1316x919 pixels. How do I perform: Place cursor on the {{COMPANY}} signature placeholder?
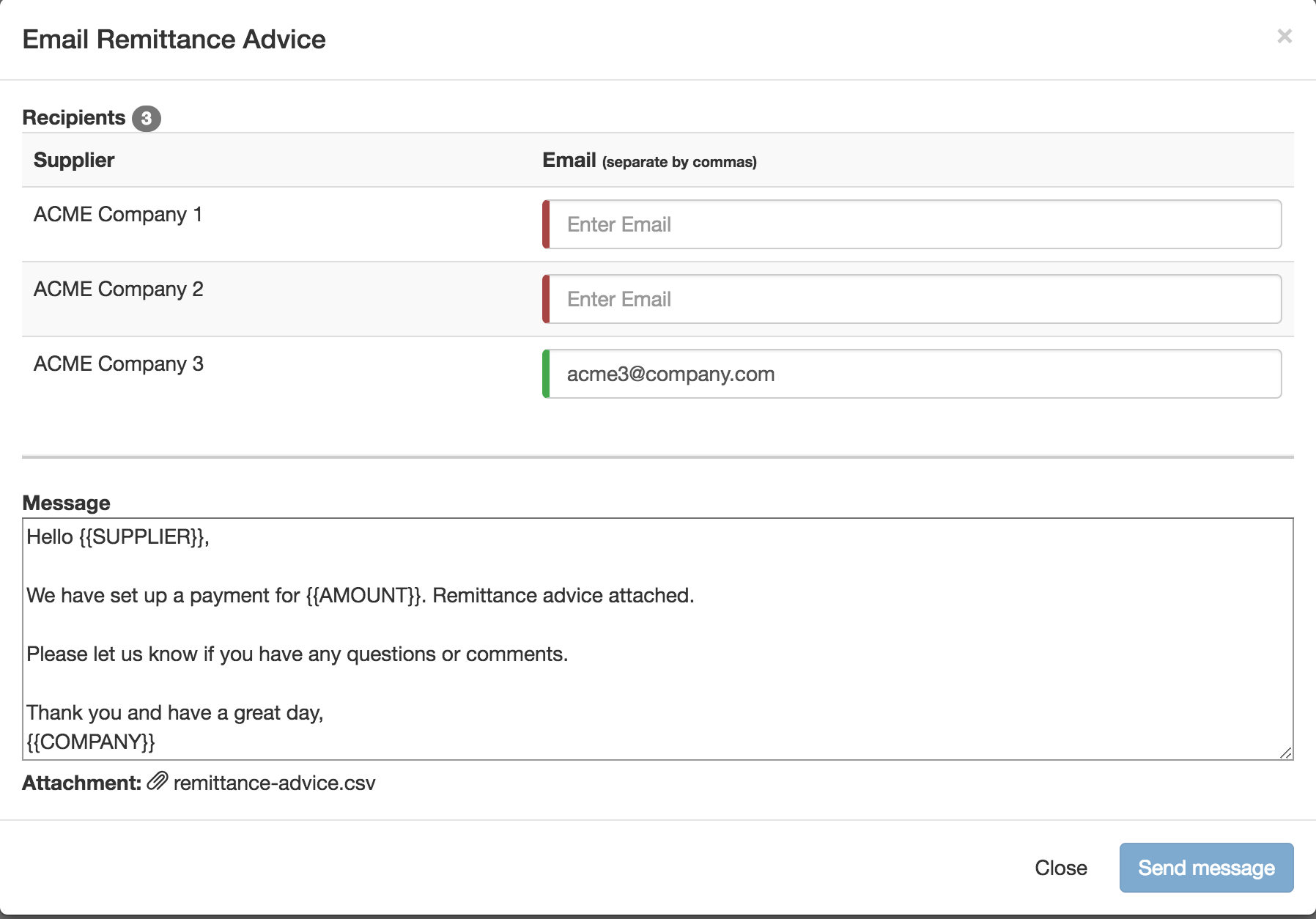(91, 742)
